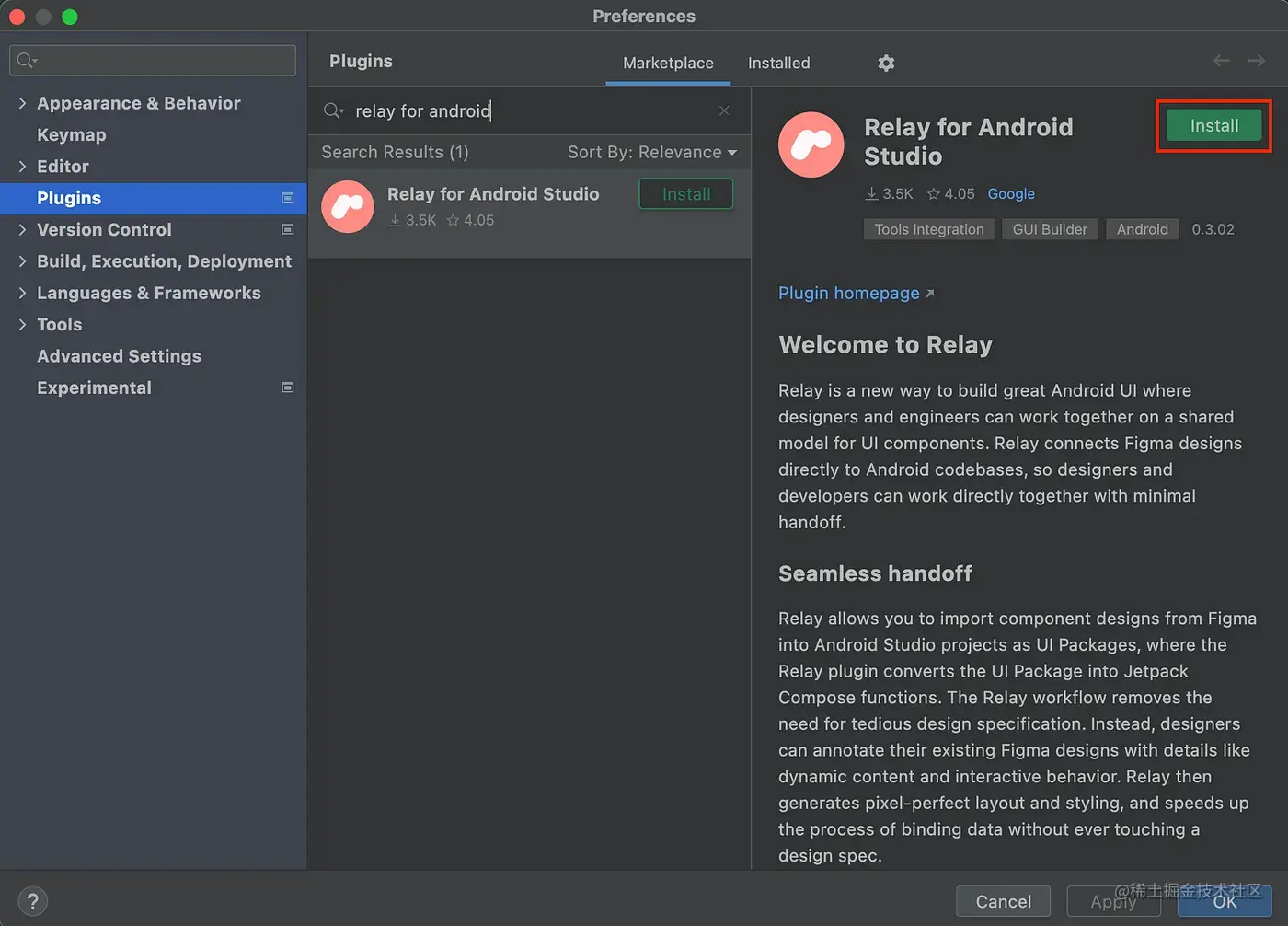This screenshot has height=926, width=1288.
Task: Click the Google vendor link
Action: pyautogui.click(x=1011, y=193)
